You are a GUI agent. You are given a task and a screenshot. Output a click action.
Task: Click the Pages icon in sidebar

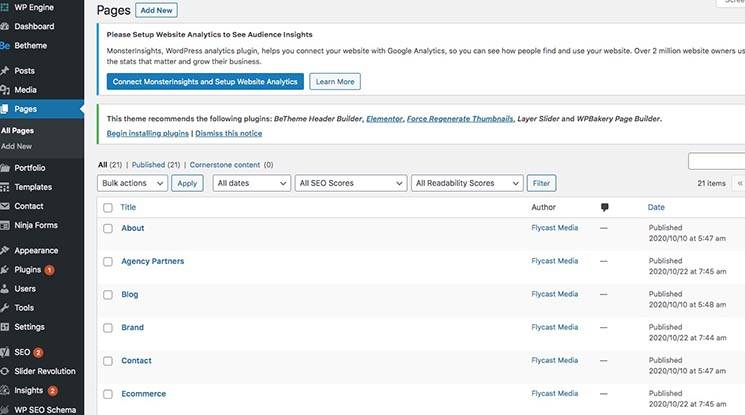(x=4, y=109)
